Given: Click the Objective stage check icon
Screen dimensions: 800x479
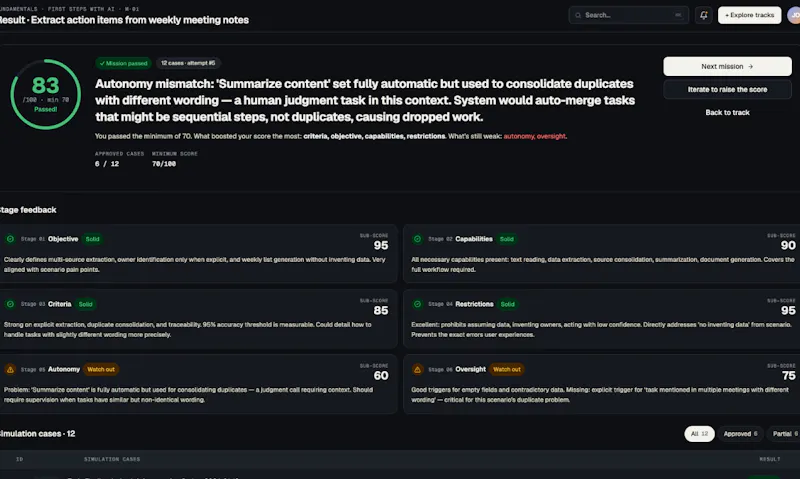Looking at the screenshot, I should [10, 239].
